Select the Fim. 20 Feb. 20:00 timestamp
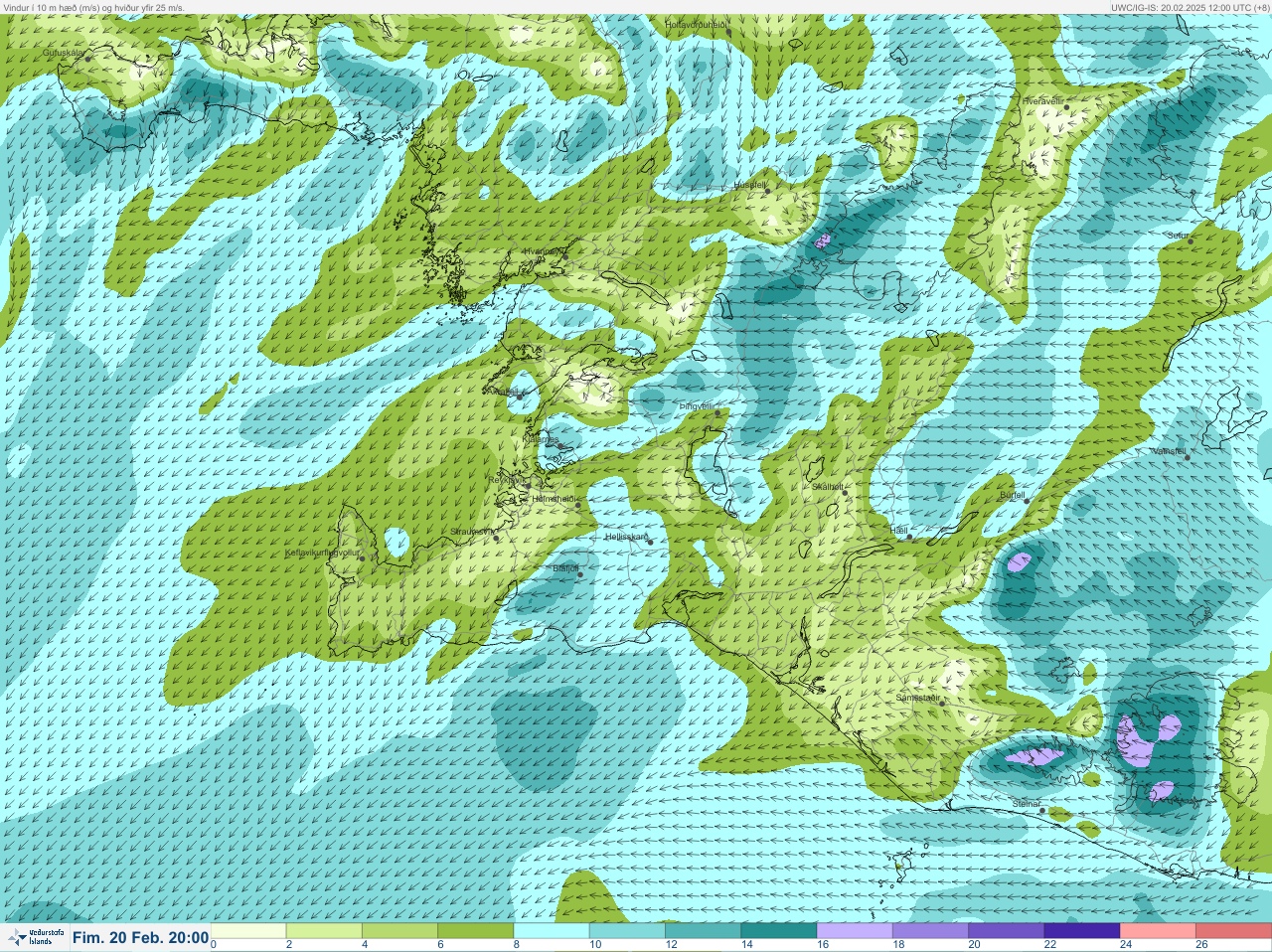 coord(141,937)
